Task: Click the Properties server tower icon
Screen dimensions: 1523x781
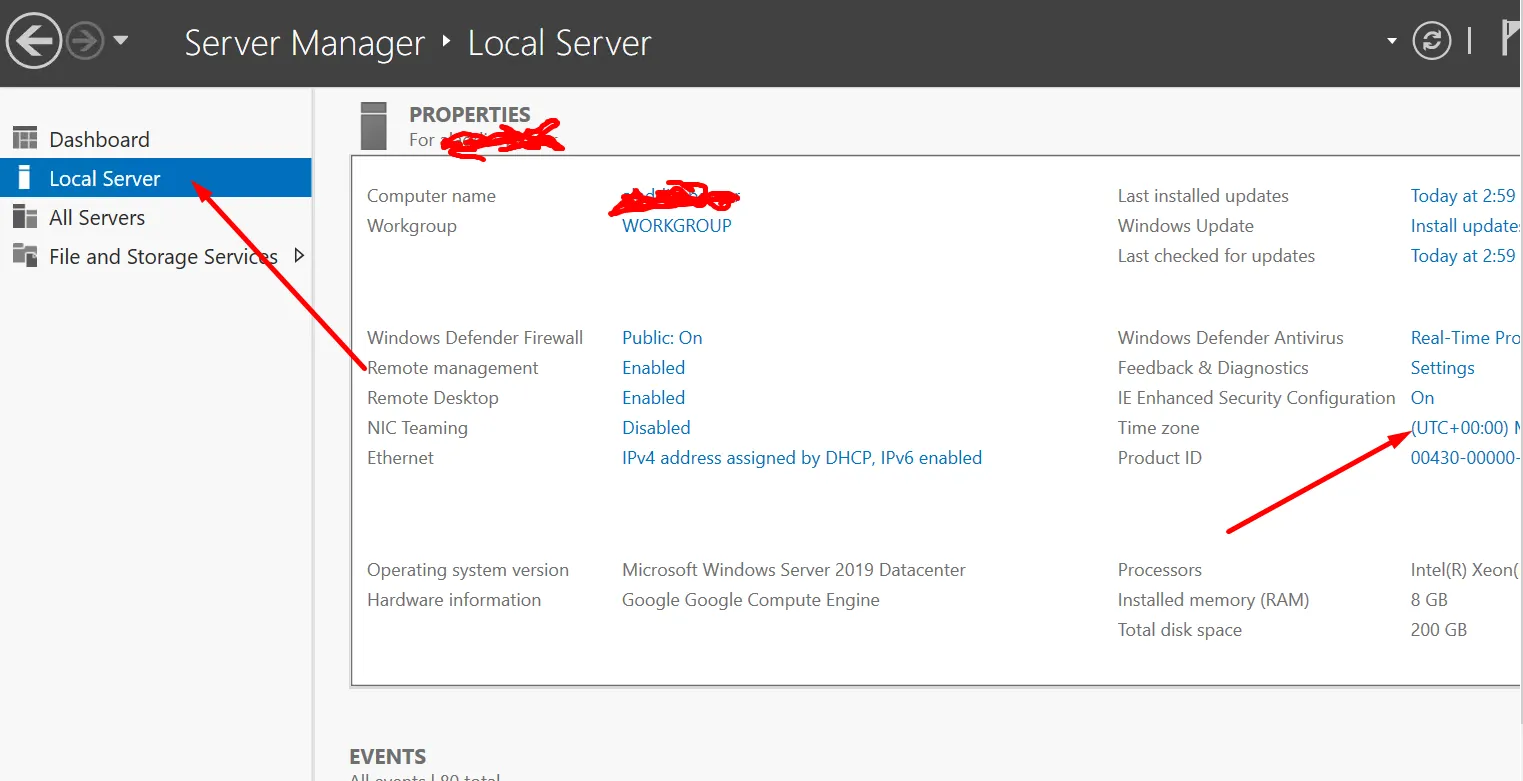Action: click(373, 125)
